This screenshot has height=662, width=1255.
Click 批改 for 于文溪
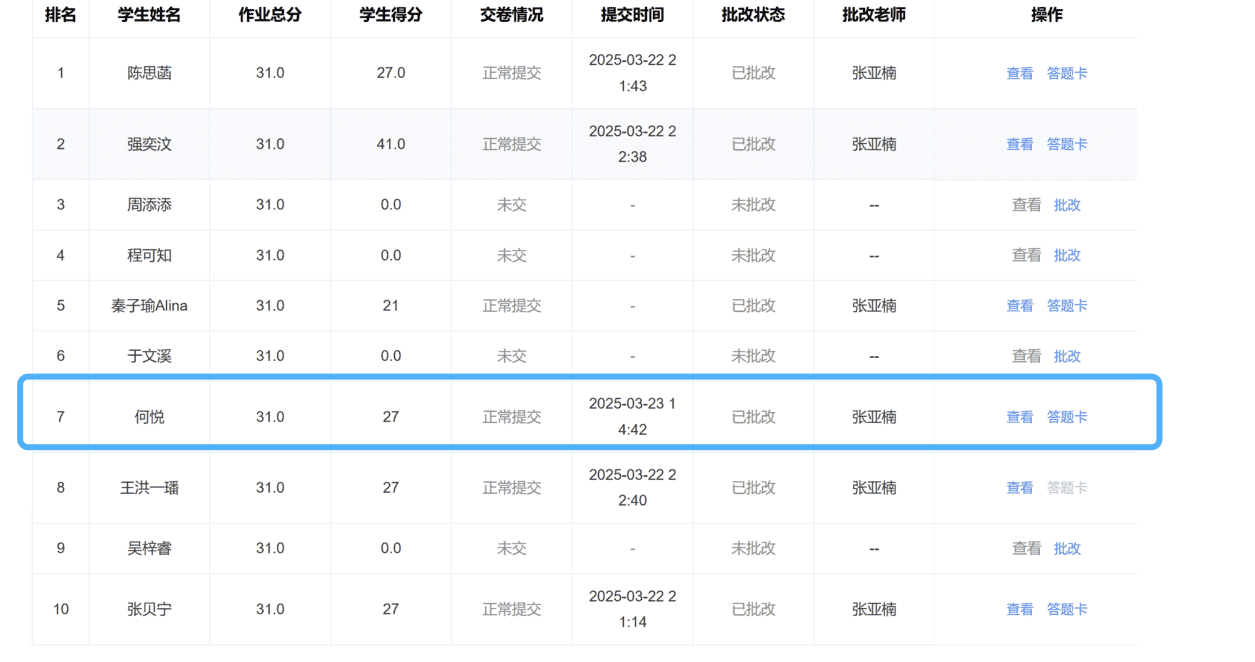point(1067,357)
